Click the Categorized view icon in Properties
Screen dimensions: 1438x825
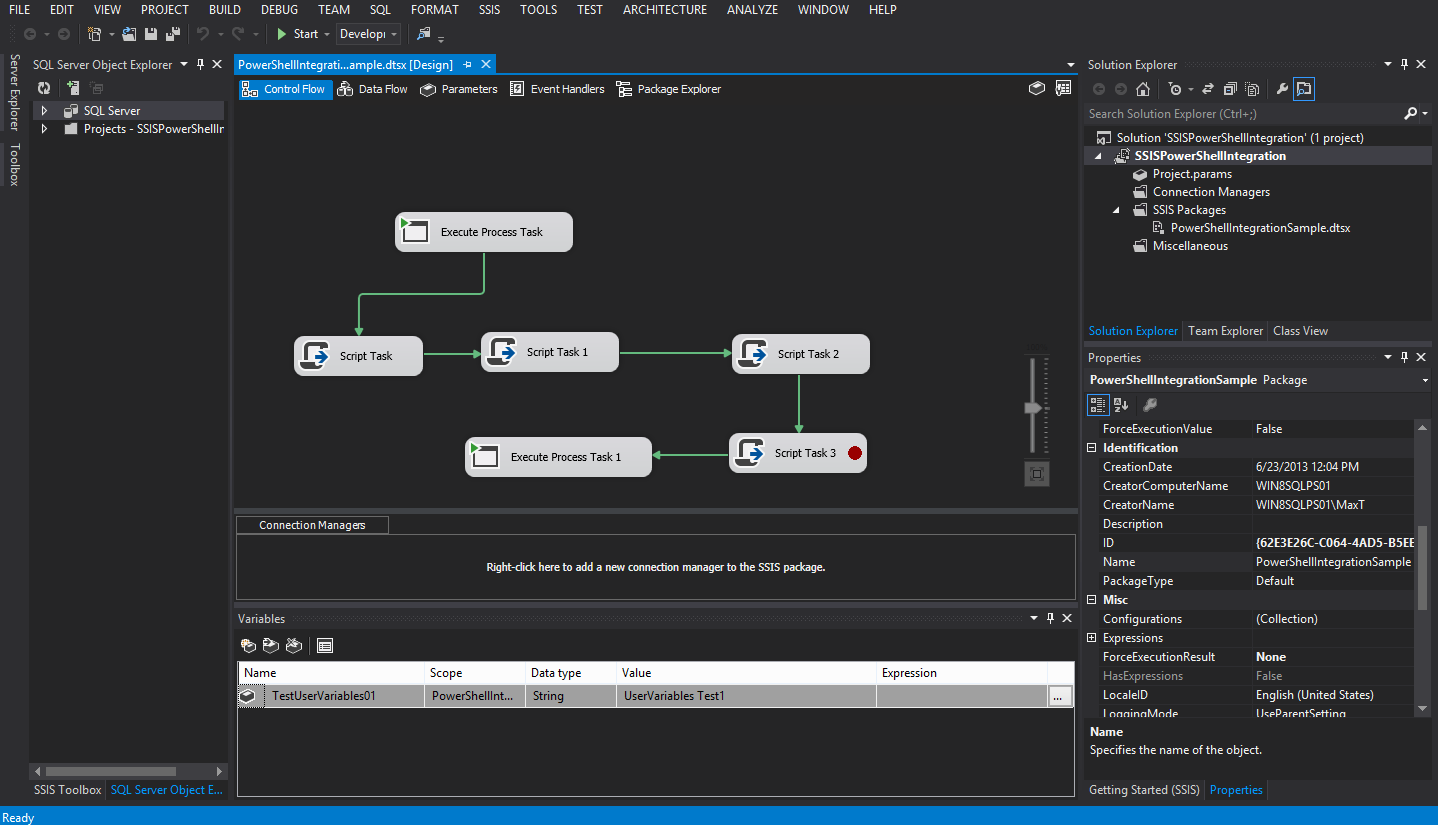tap(1098, 404)
